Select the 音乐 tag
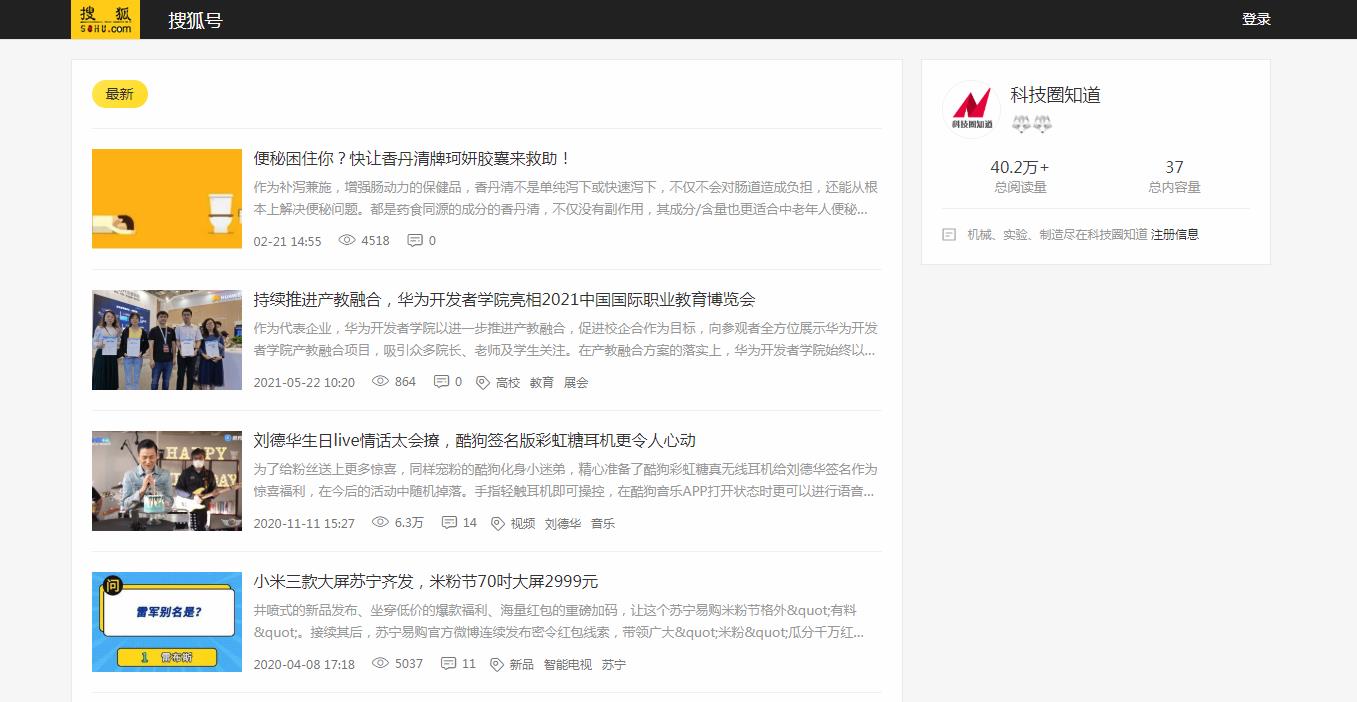 click(x=603, y=523)
